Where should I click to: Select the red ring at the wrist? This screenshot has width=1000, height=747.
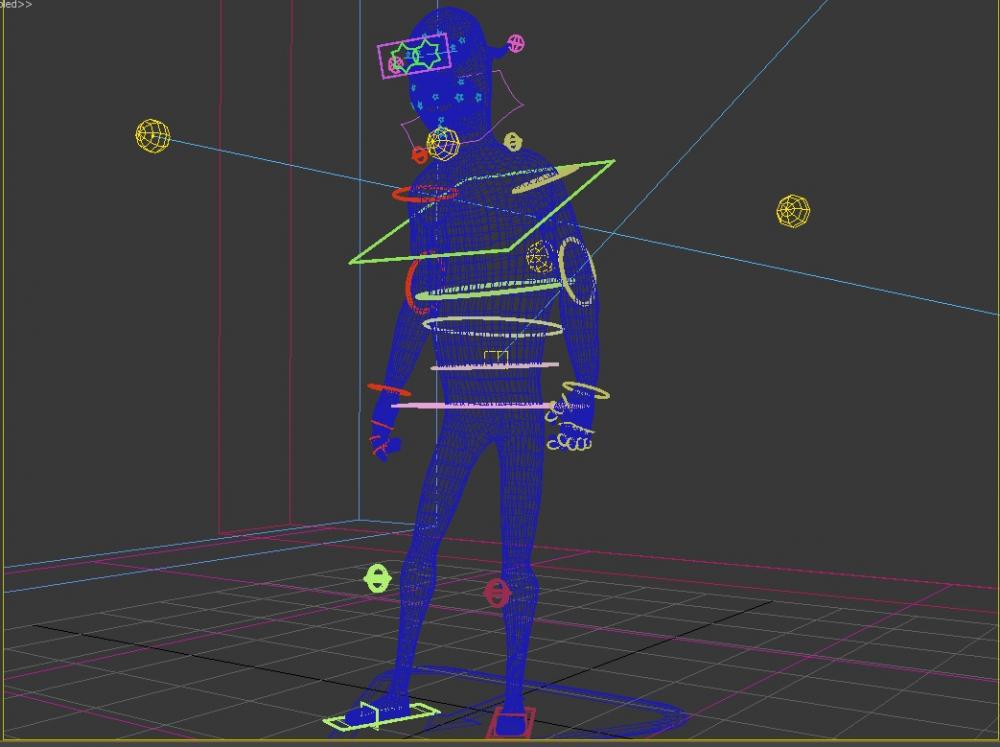point(389,390)
